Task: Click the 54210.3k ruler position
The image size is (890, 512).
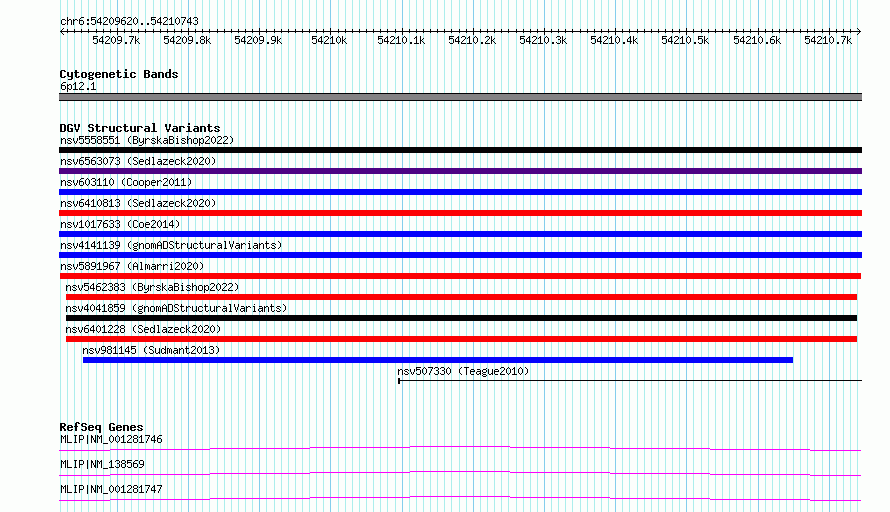Action: [543, 40]
